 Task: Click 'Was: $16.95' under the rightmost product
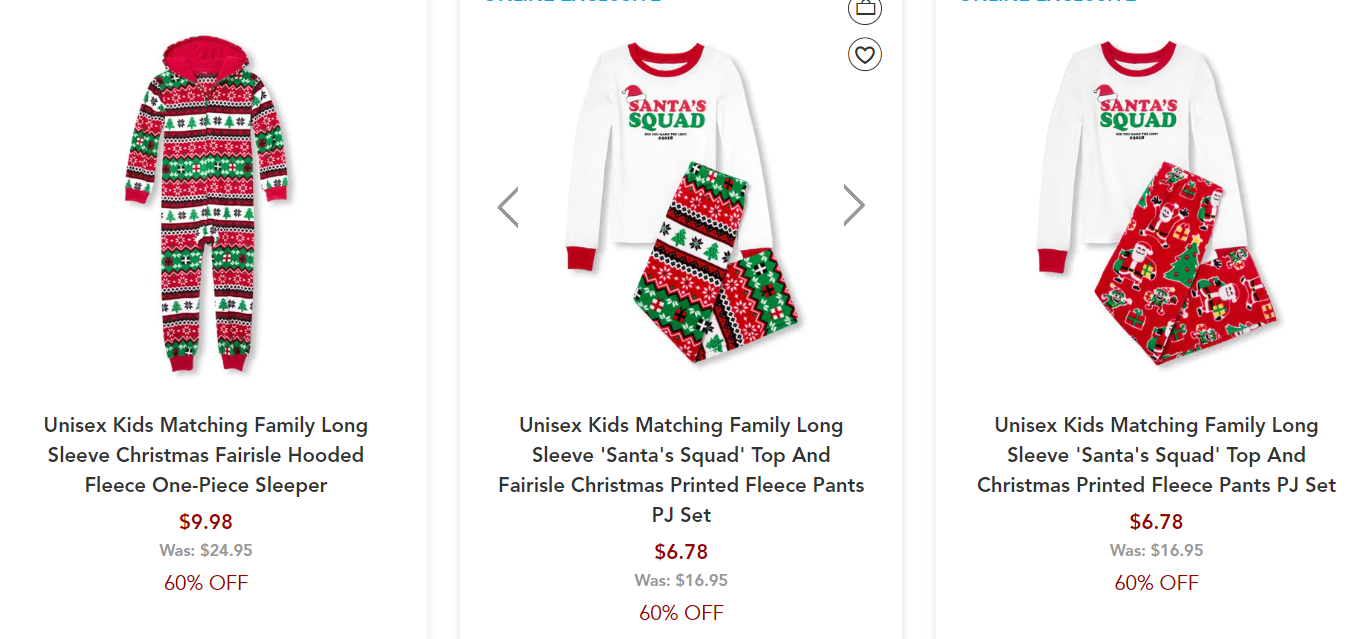[1156, 550]
